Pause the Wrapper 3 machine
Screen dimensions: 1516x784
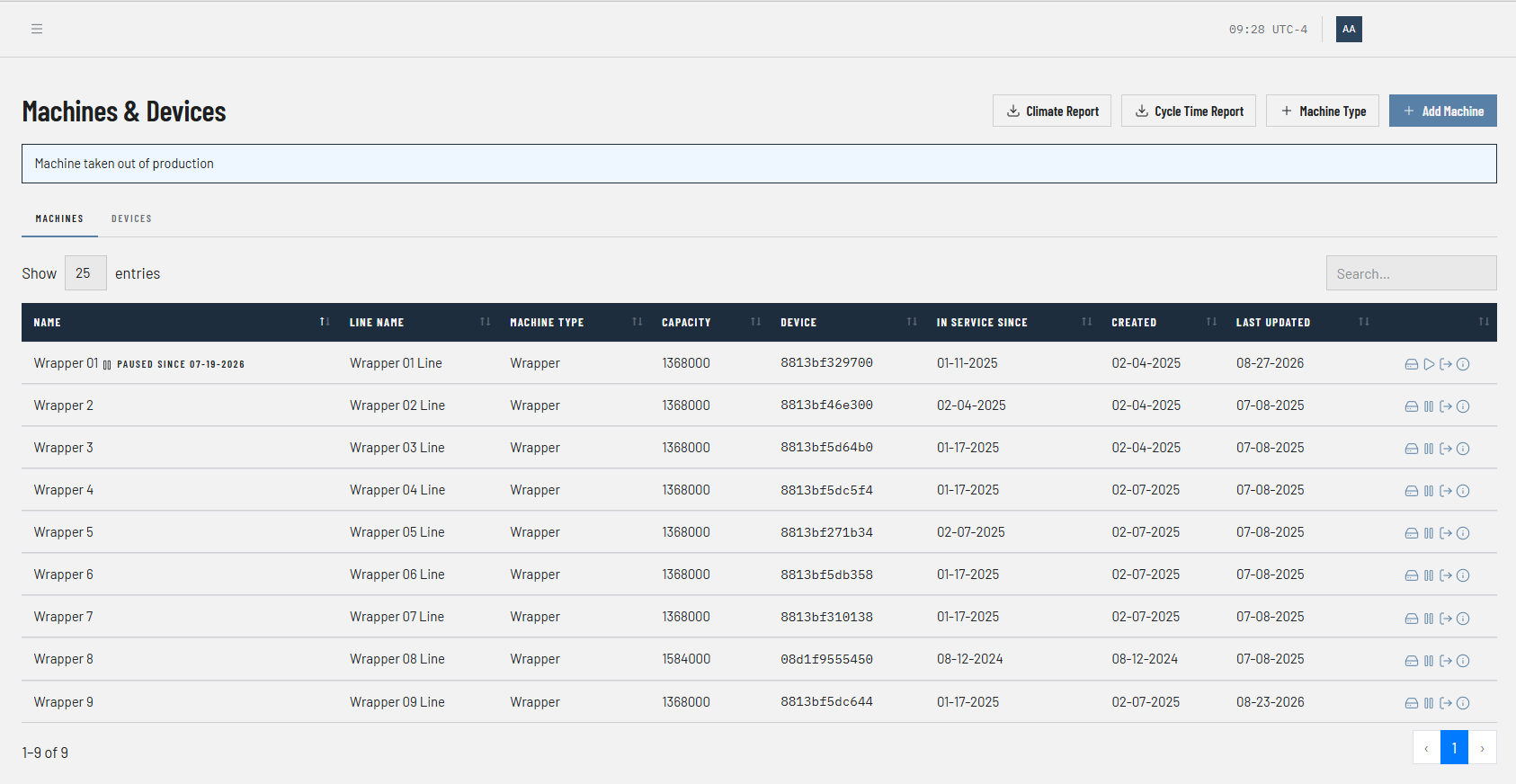tap(1429, 449)
